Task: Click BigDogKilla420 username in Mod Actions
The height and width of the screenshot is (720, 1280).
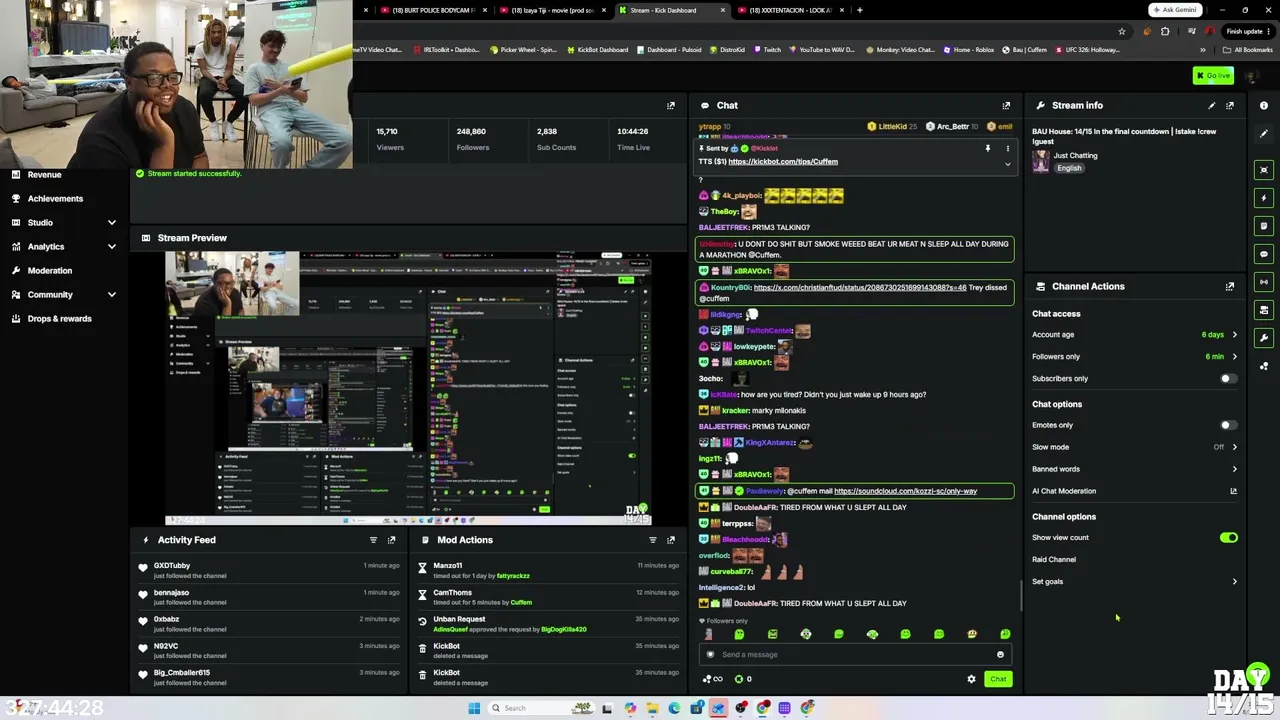Action: click(564, 630)
